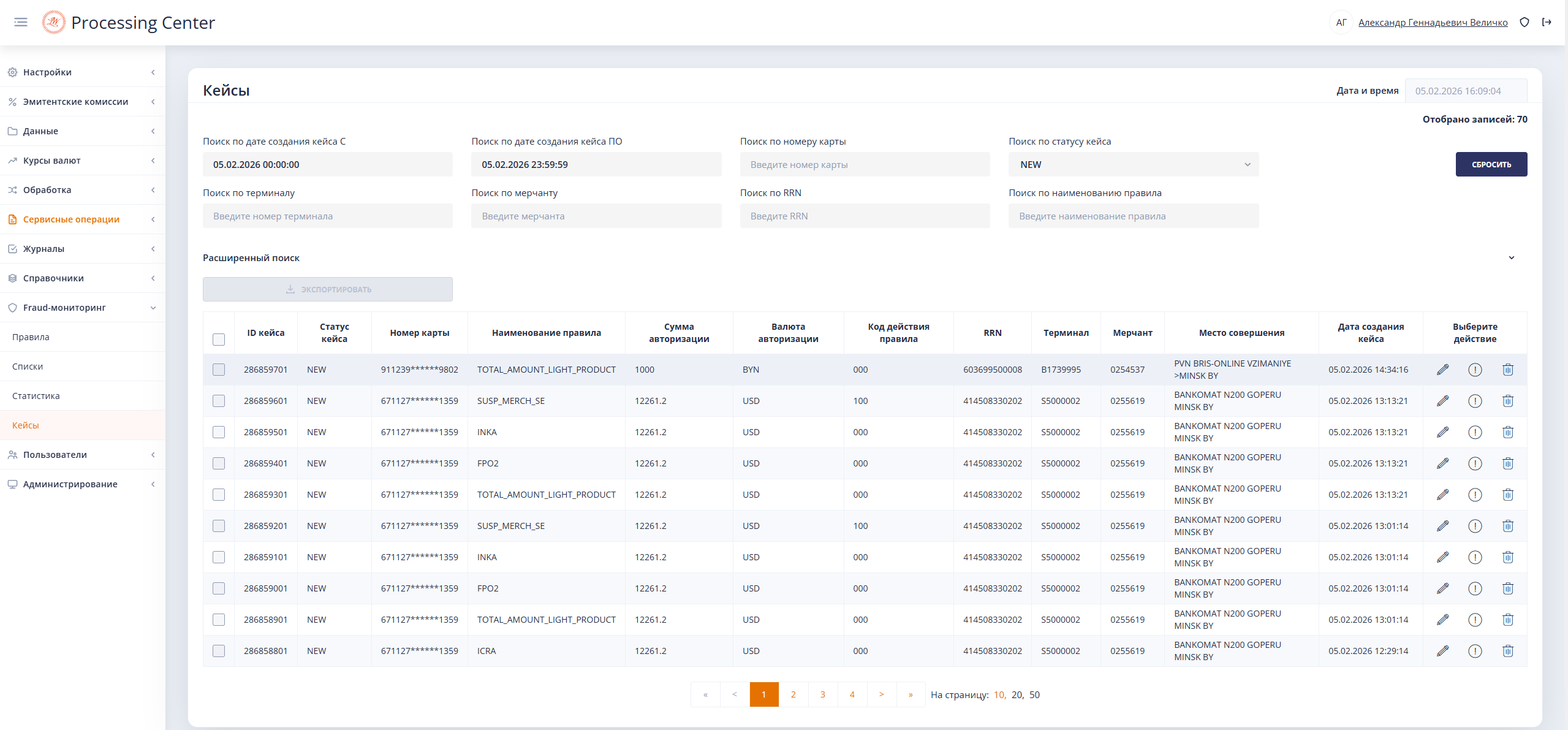Open info icon for case 286859601
1568x730 pixels.
click(1475, 401)
